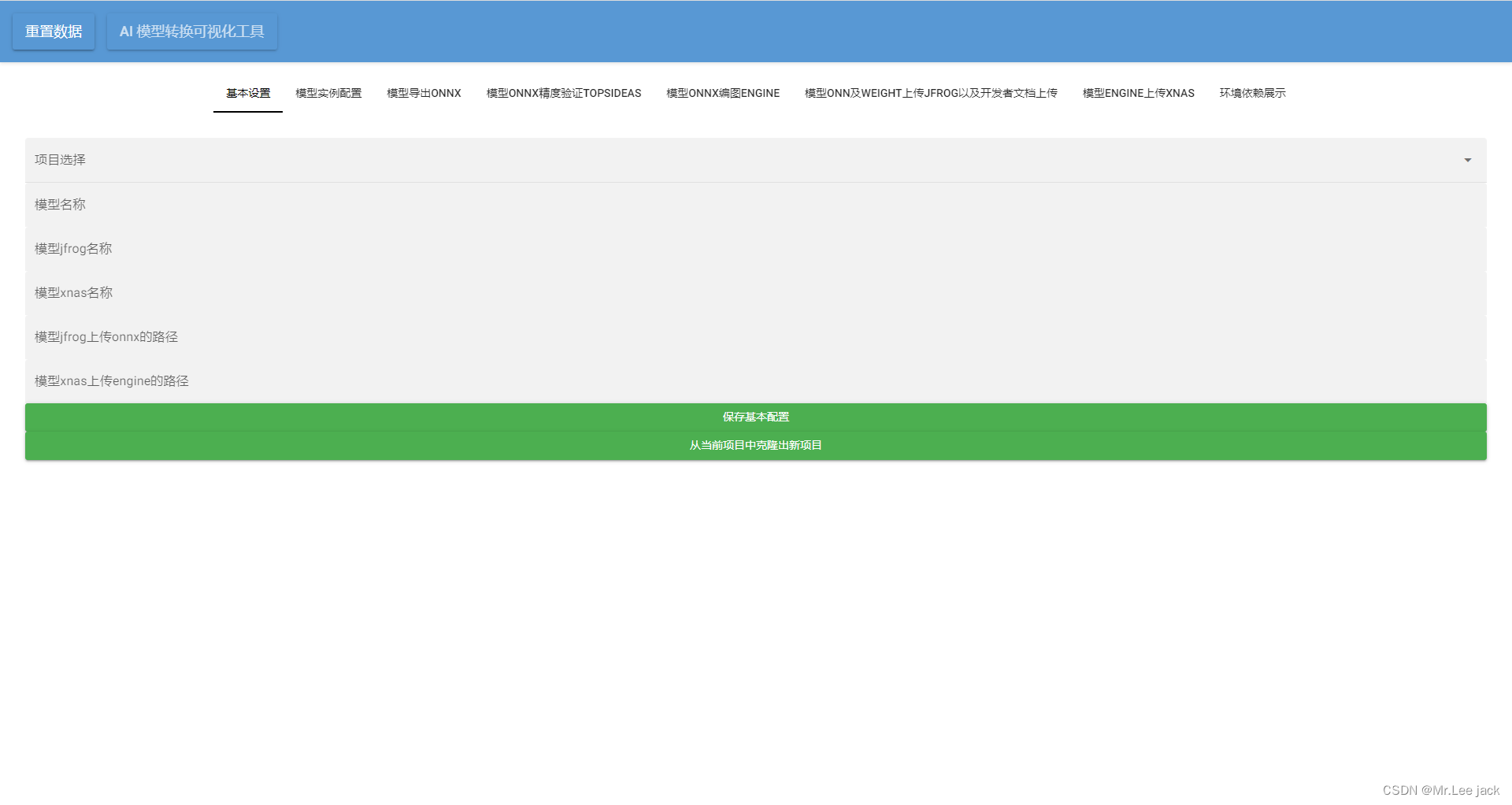
Task: Open the 环境依赖展示 tab
Action: pos(1253,93)
